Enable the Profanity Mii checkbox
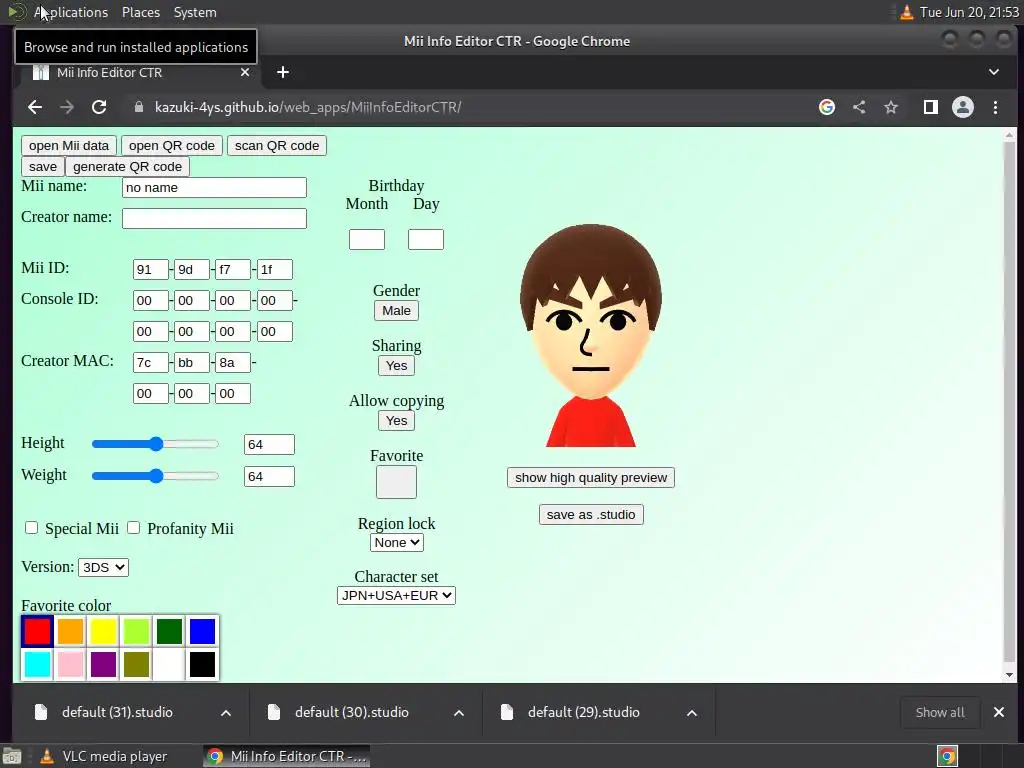The image size is (1024, 768). point(133,528)
